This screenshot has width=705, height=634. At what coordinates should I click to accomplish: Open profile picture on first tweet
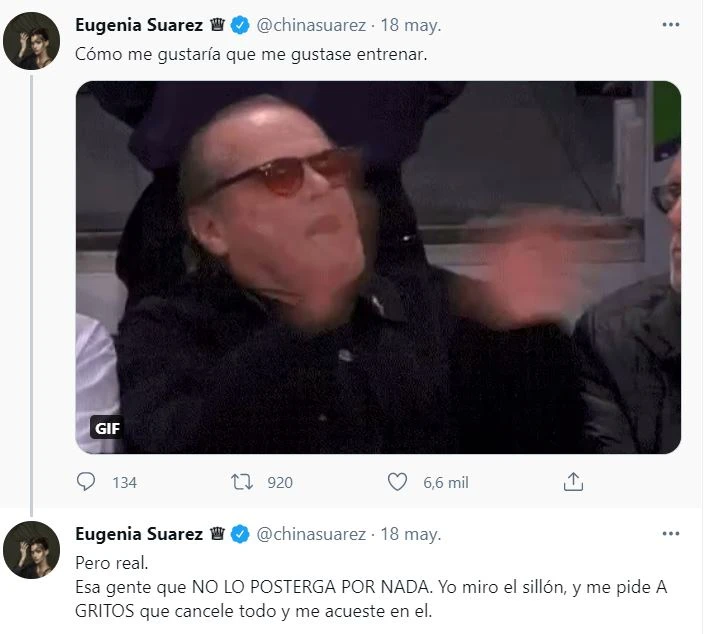click(31, 41)
